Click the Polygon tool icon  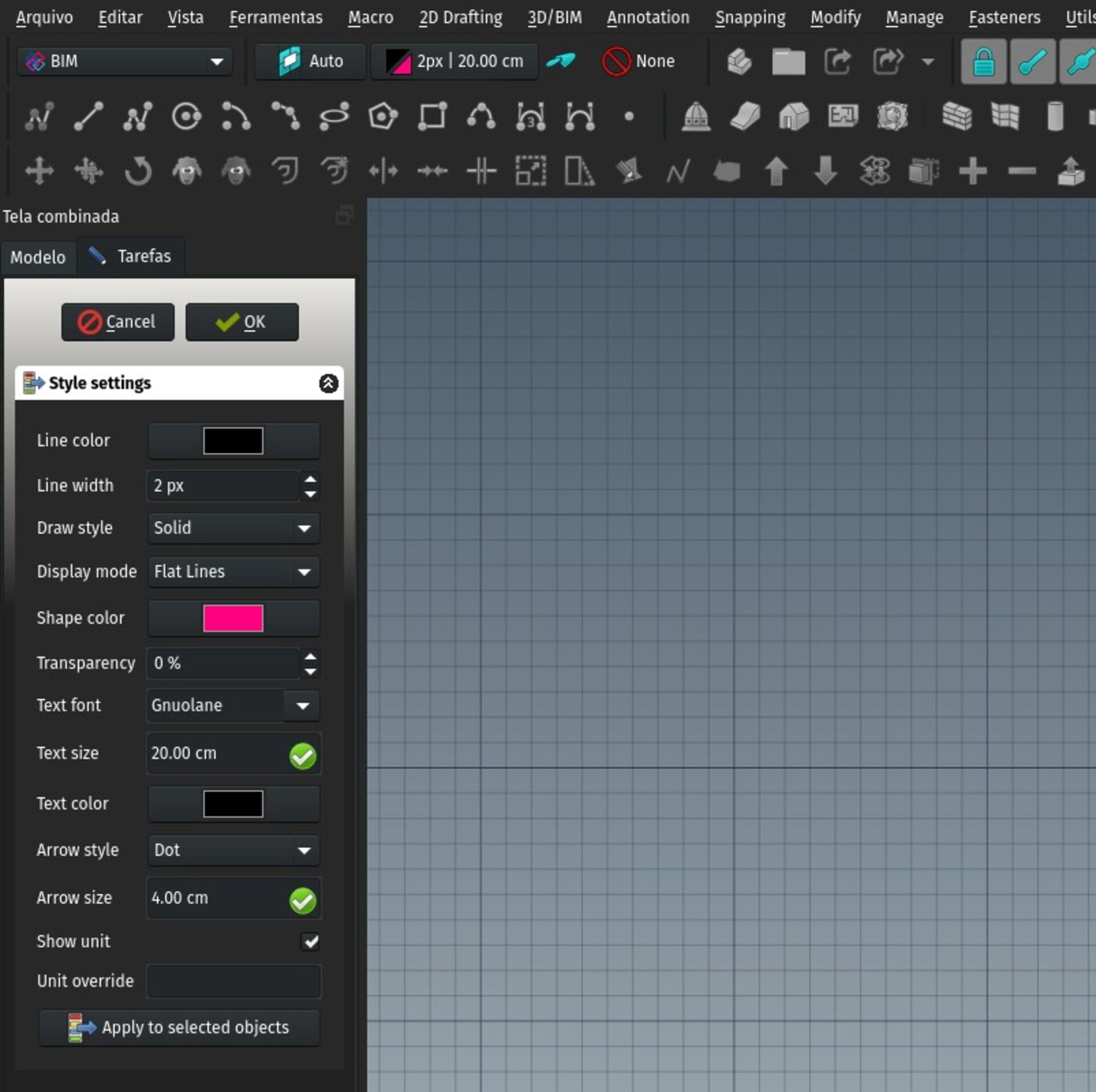[382, 116]
